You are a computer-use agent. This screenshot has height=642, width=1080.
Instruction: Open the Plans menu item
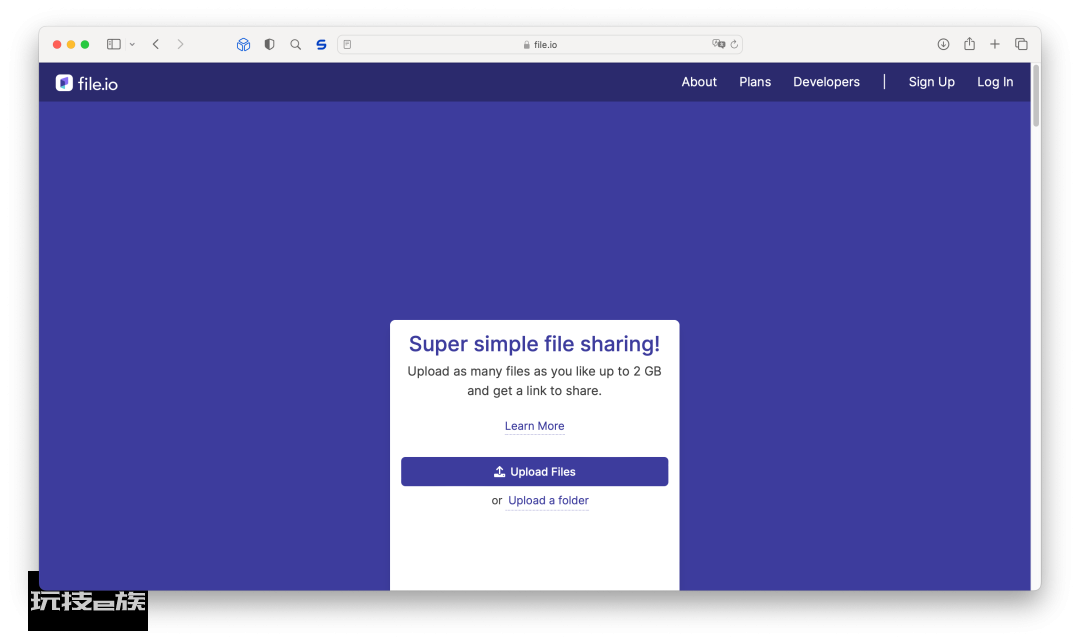tap(755, 82)
